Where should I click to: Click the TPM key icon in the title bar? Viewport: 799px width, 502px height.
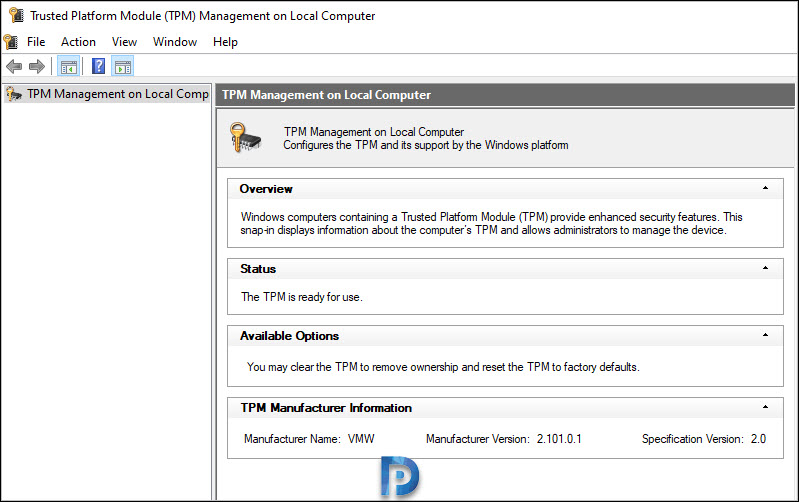(x=13, y=15)
